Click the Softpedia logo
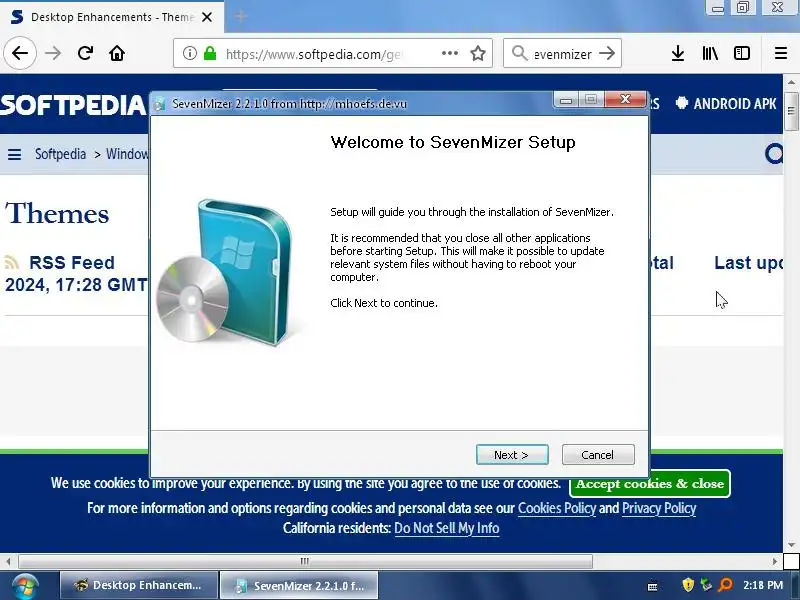Viewport: 800px width, 600px height. 73,104
